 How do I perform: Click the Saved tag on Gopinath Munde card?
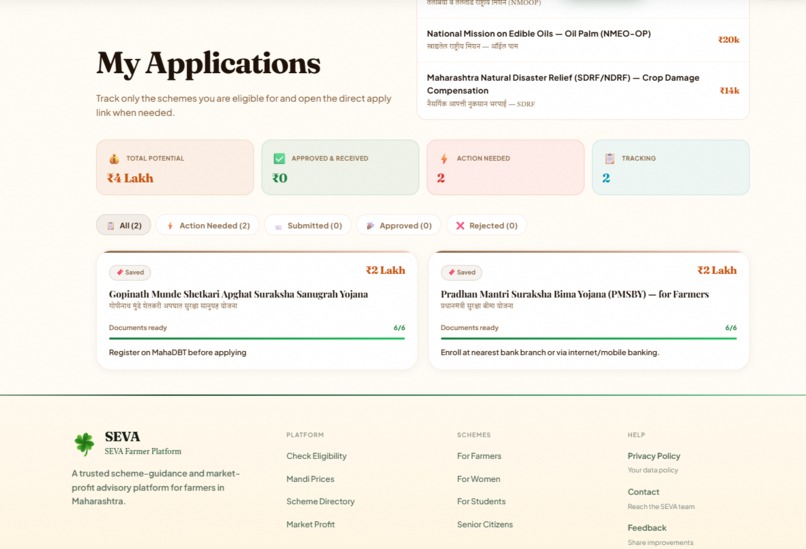(130, 272)
